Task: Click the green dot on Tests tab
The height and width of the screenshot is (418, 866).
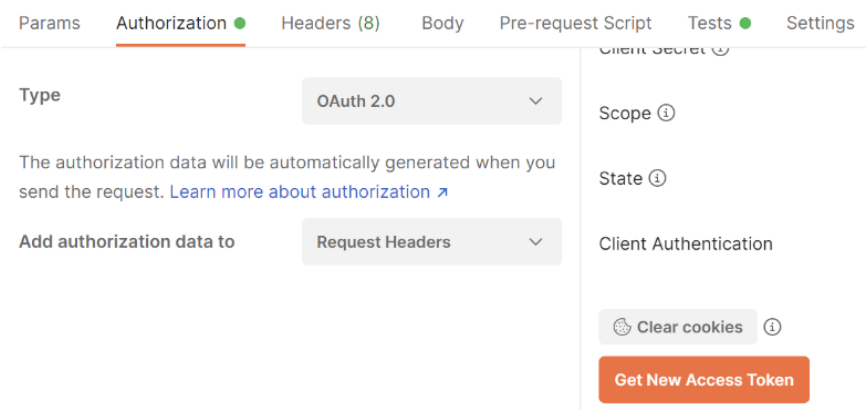Action: click(x=745, y=23)
